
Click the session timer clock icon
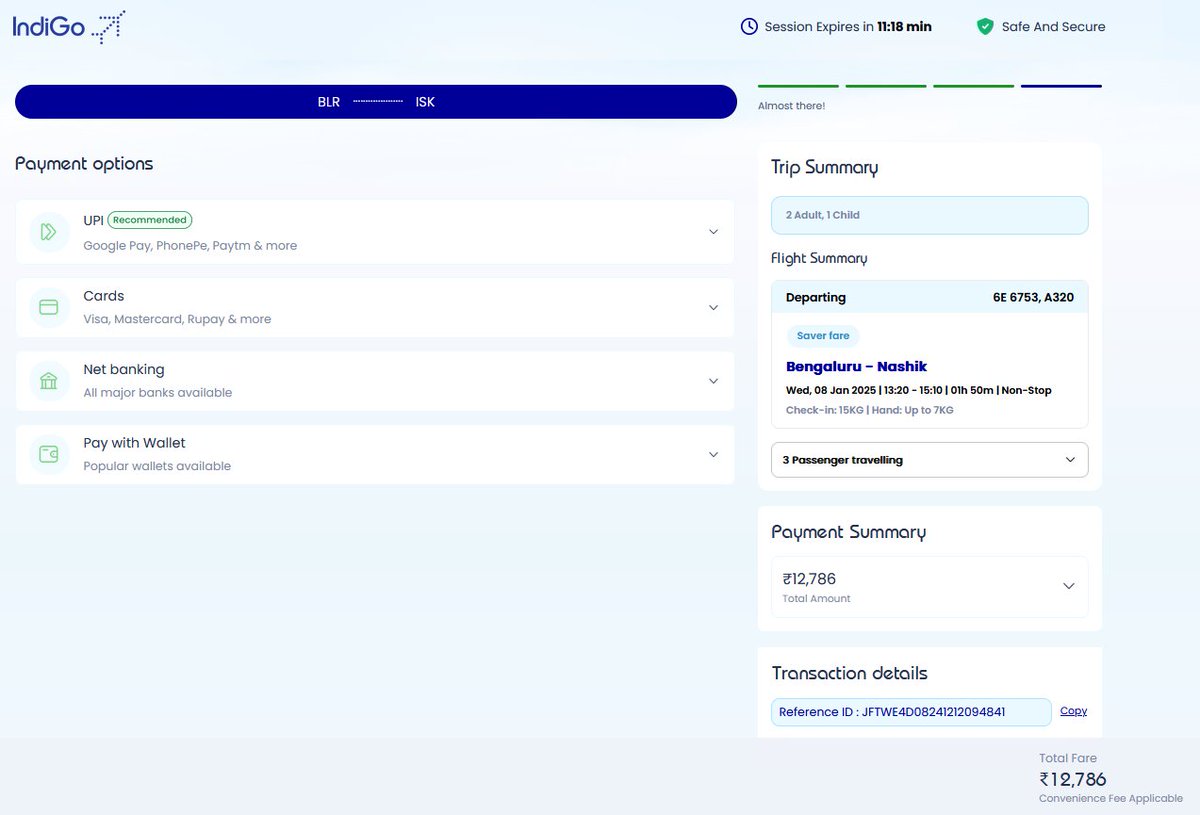tap(749, 27)
